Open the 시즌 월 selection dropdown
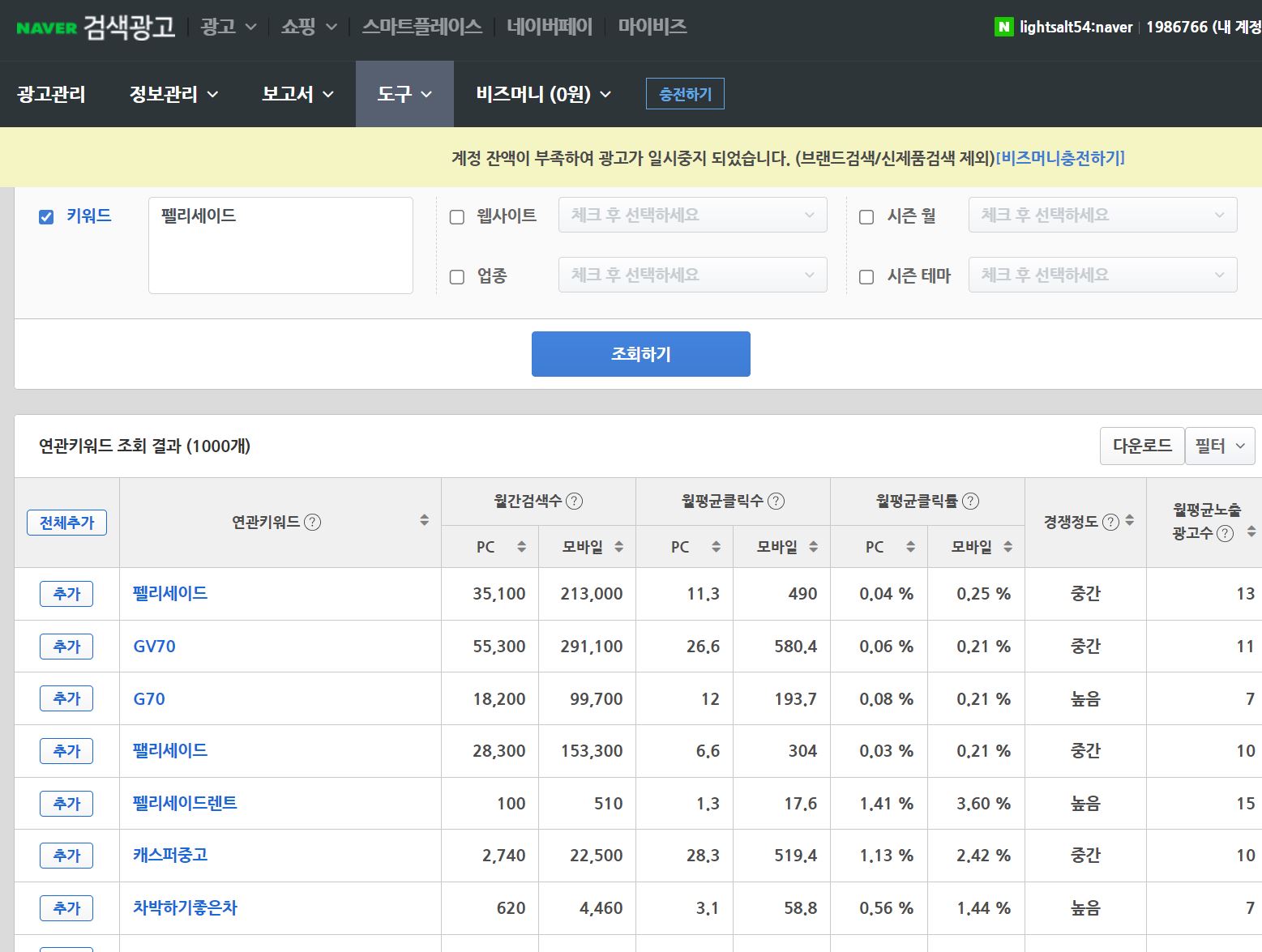 [x=1102, y=215]
